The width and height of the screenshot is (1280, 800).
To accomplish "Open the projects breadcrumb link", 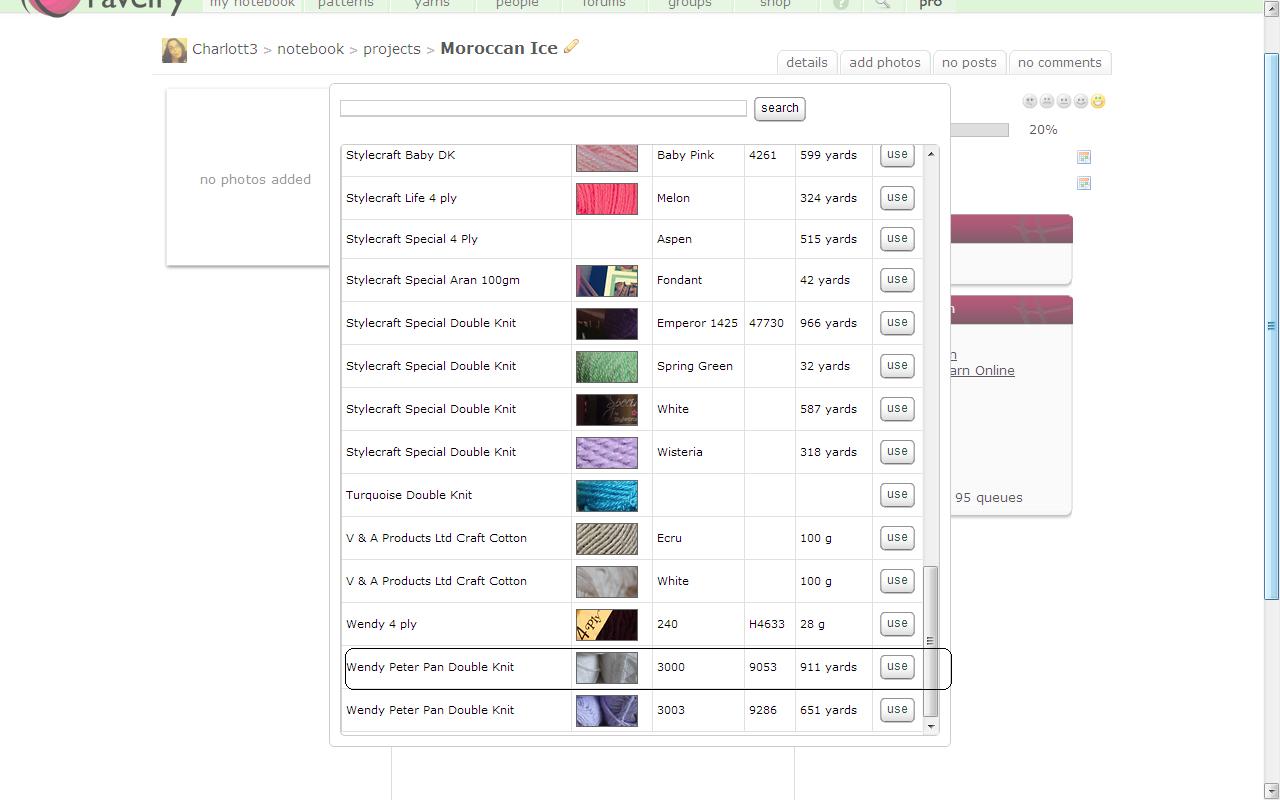I will click(391, 49).
